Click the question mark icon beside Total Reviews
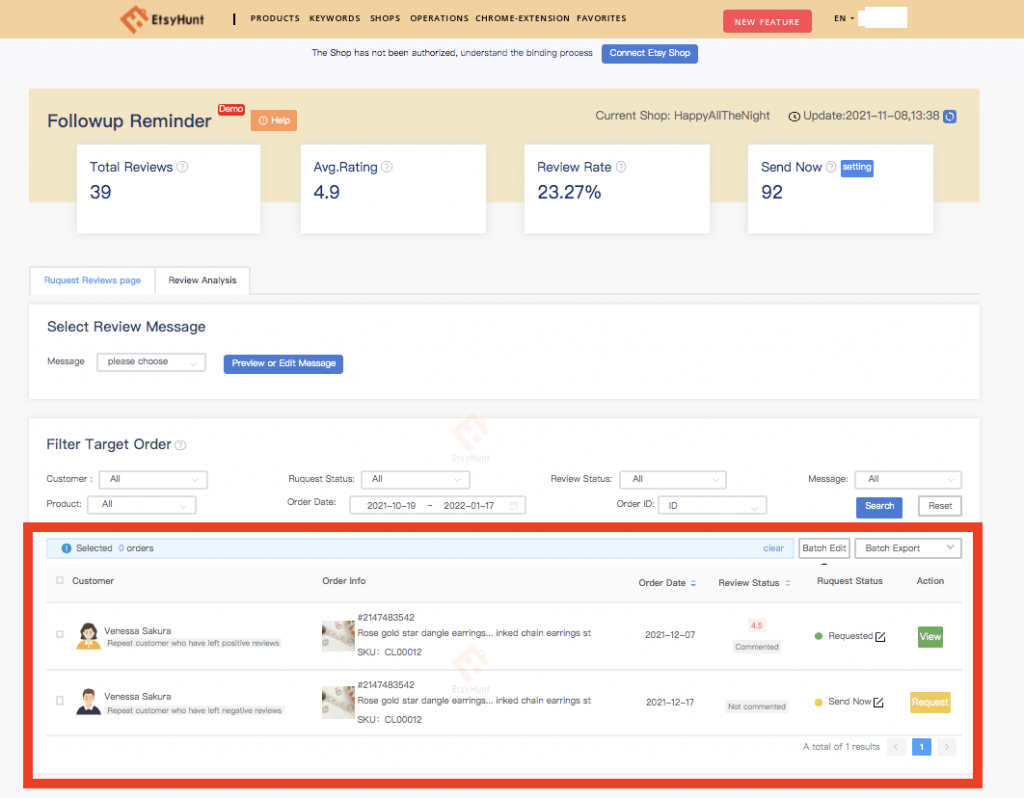This screenshot has height=798, width=1024. click(182, 167)
